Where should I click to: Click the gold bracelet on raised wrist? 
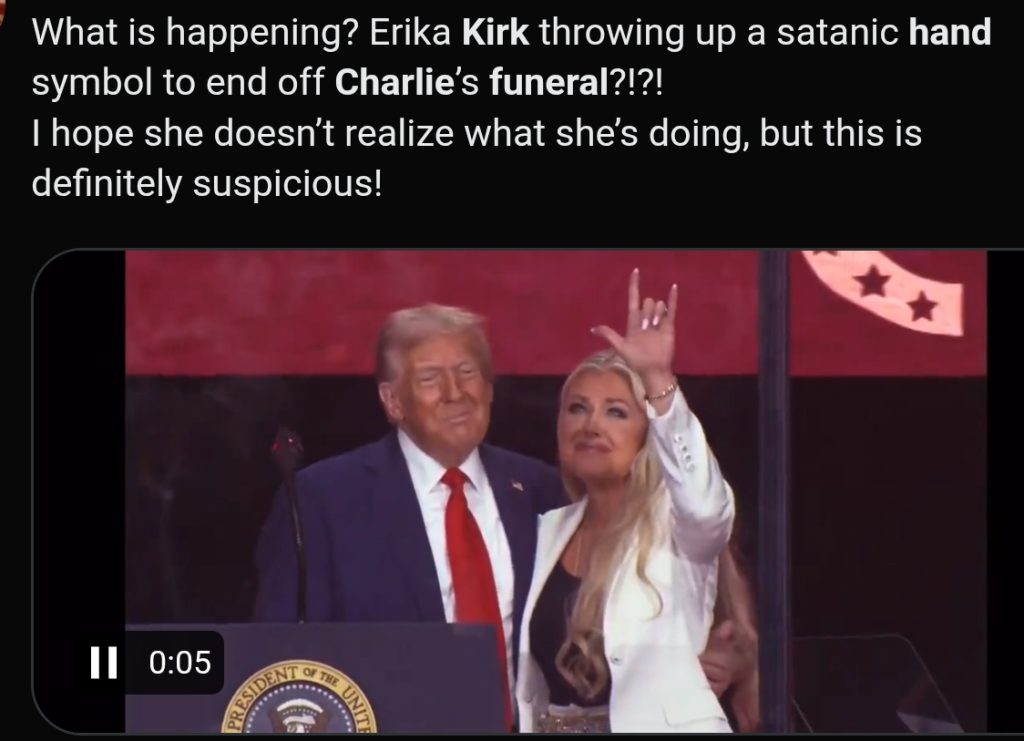pos(661,392)
